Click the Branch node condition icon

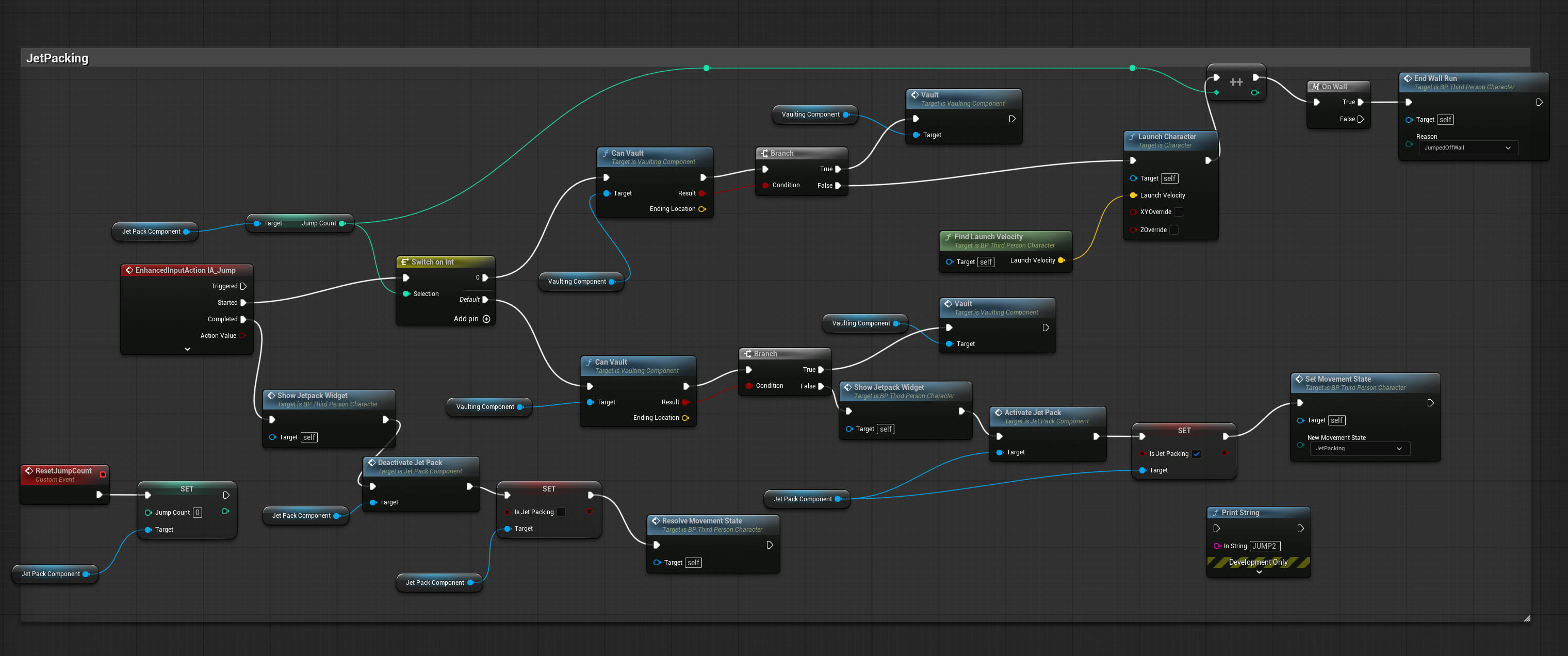766,185
